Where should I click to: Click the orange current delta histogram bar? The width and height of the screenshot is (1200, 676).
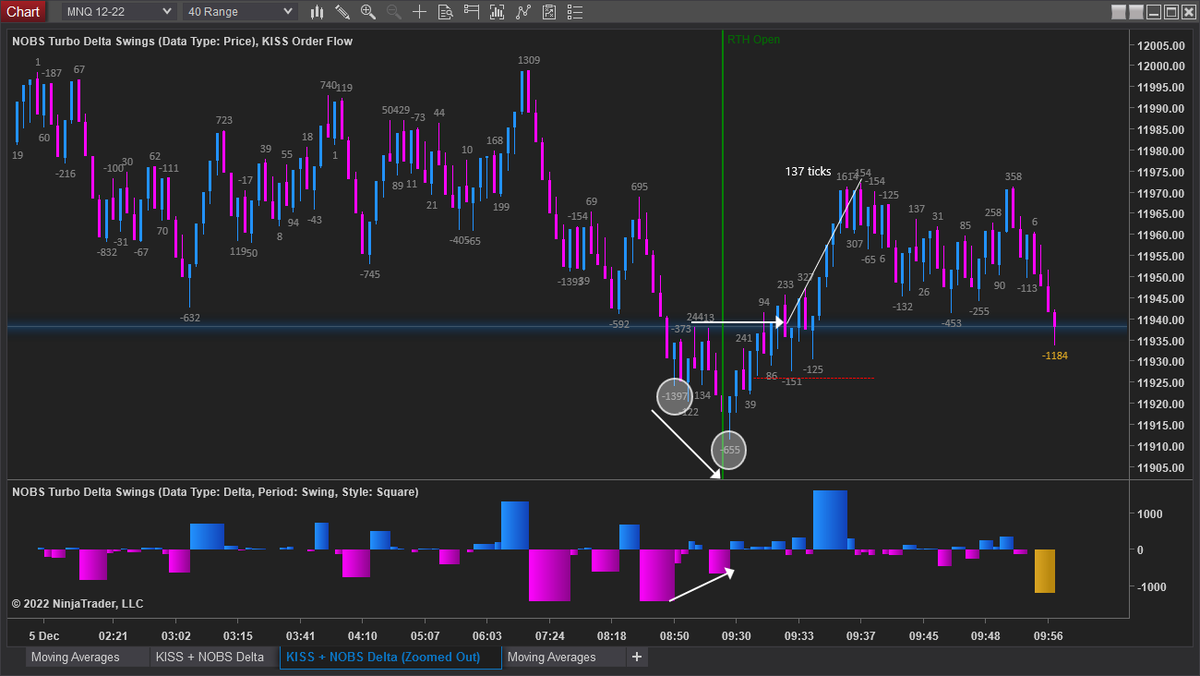click(x=1045, y=571)
